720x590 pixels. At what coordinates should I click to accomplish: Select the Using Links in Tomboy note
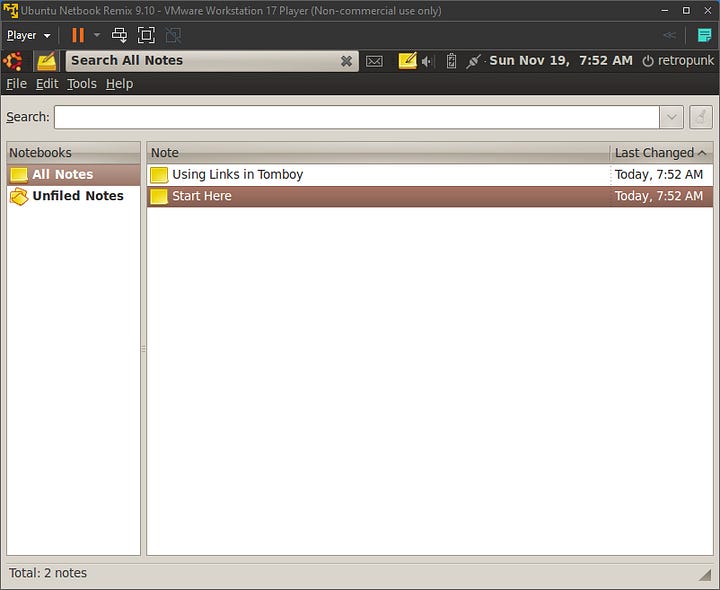pos(429,174)
